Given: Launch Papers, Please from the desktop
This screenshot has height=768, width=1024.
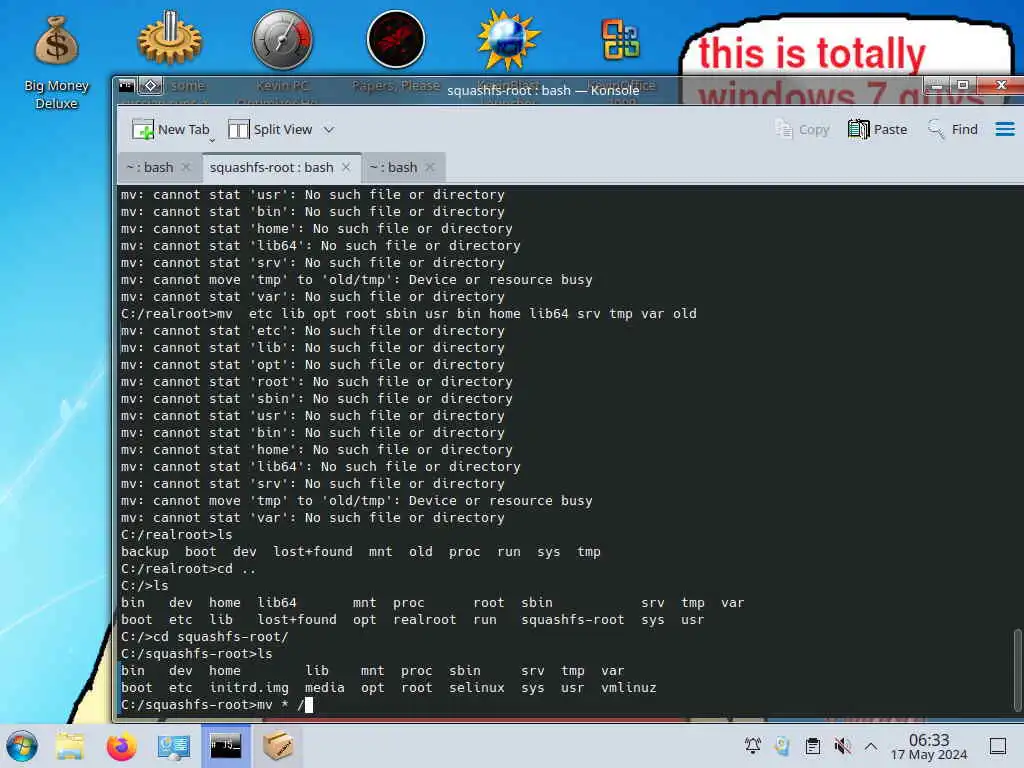Looking at the screenshot, I should tap(396, 39).
